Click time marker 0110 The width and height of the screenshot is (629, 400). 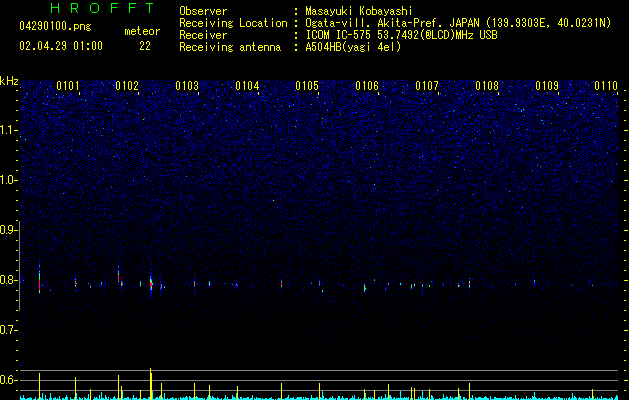pyautogui.click(x=606, y=86)
